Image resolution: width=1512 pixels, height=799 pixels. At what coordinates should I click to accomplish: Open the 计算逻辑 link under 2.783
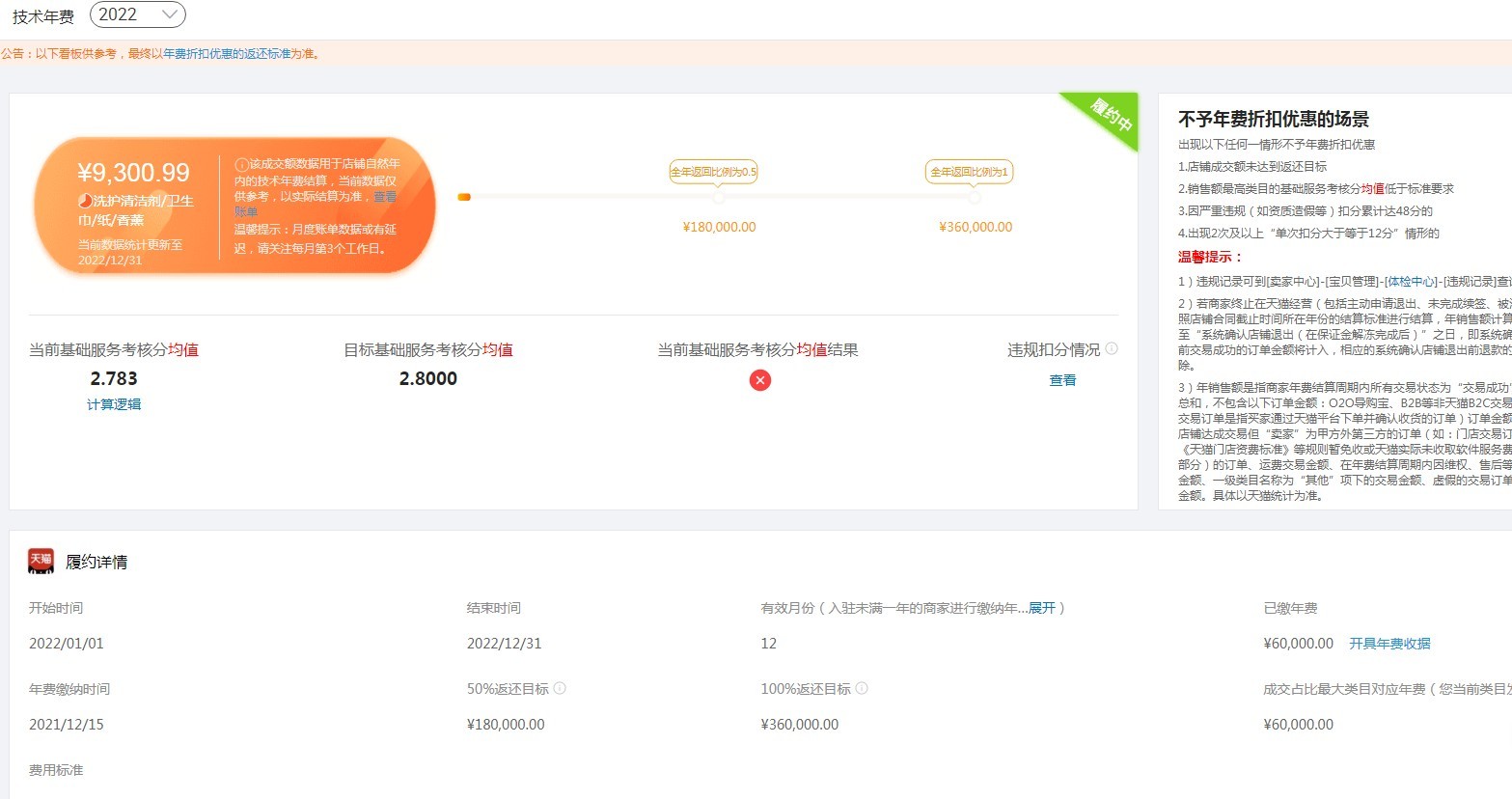(114, 404)
